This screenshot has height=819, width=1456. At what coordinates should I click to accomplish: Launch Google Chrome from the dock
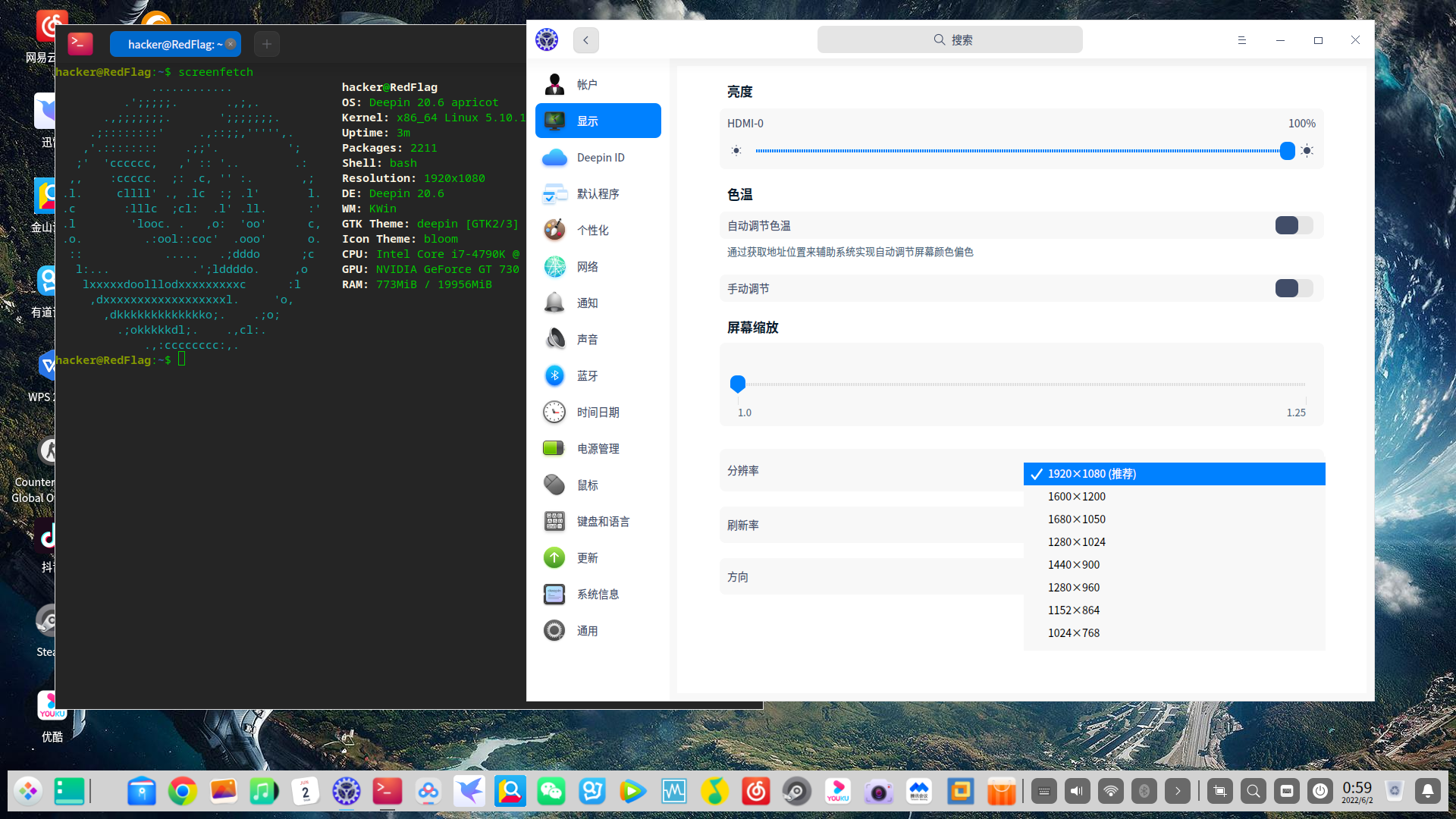pyautogui.click(x=182, y=791)
